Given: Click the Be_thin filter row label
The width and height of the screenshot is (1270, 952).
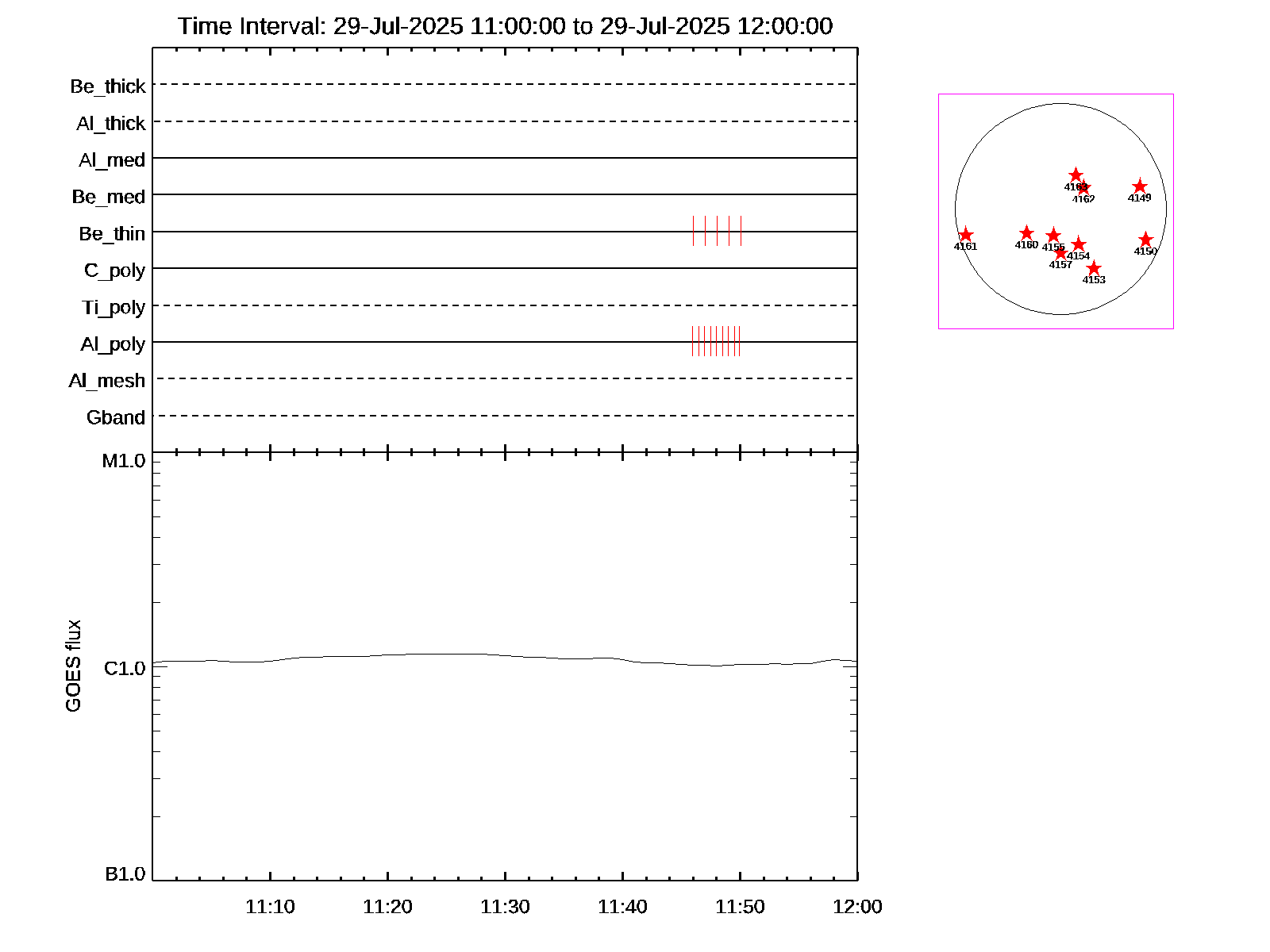Looking at the screenshot, I should click(x=112, y=234).
